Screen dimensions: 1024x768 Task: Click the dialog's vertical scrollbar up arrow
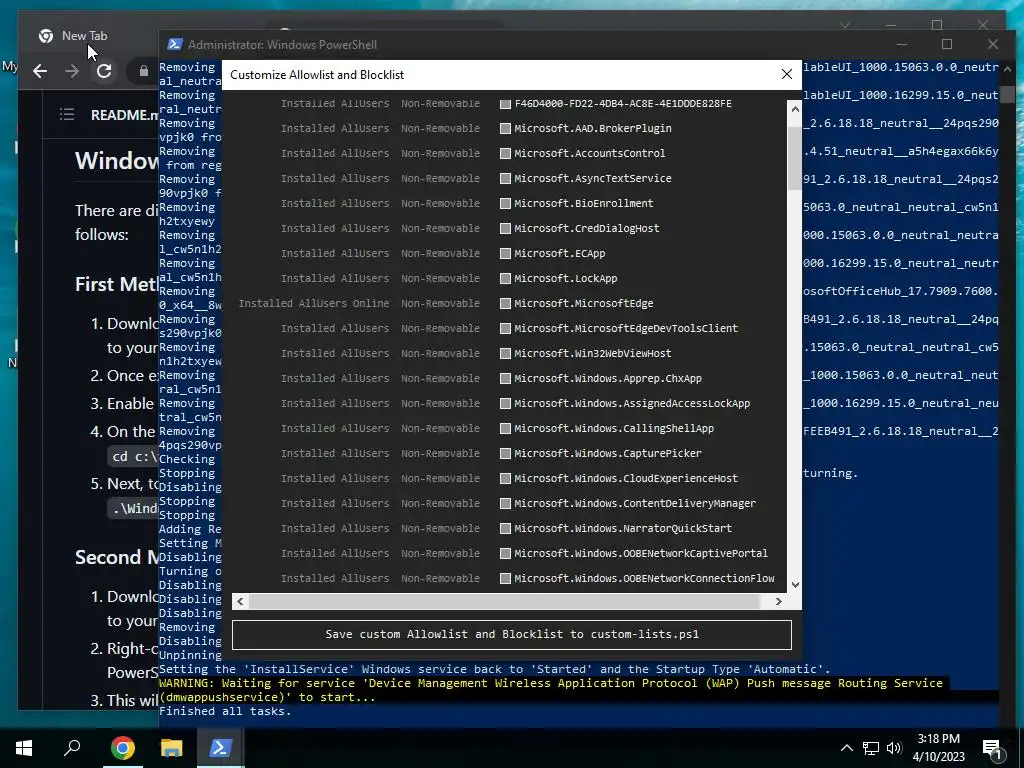pos(795,108)
